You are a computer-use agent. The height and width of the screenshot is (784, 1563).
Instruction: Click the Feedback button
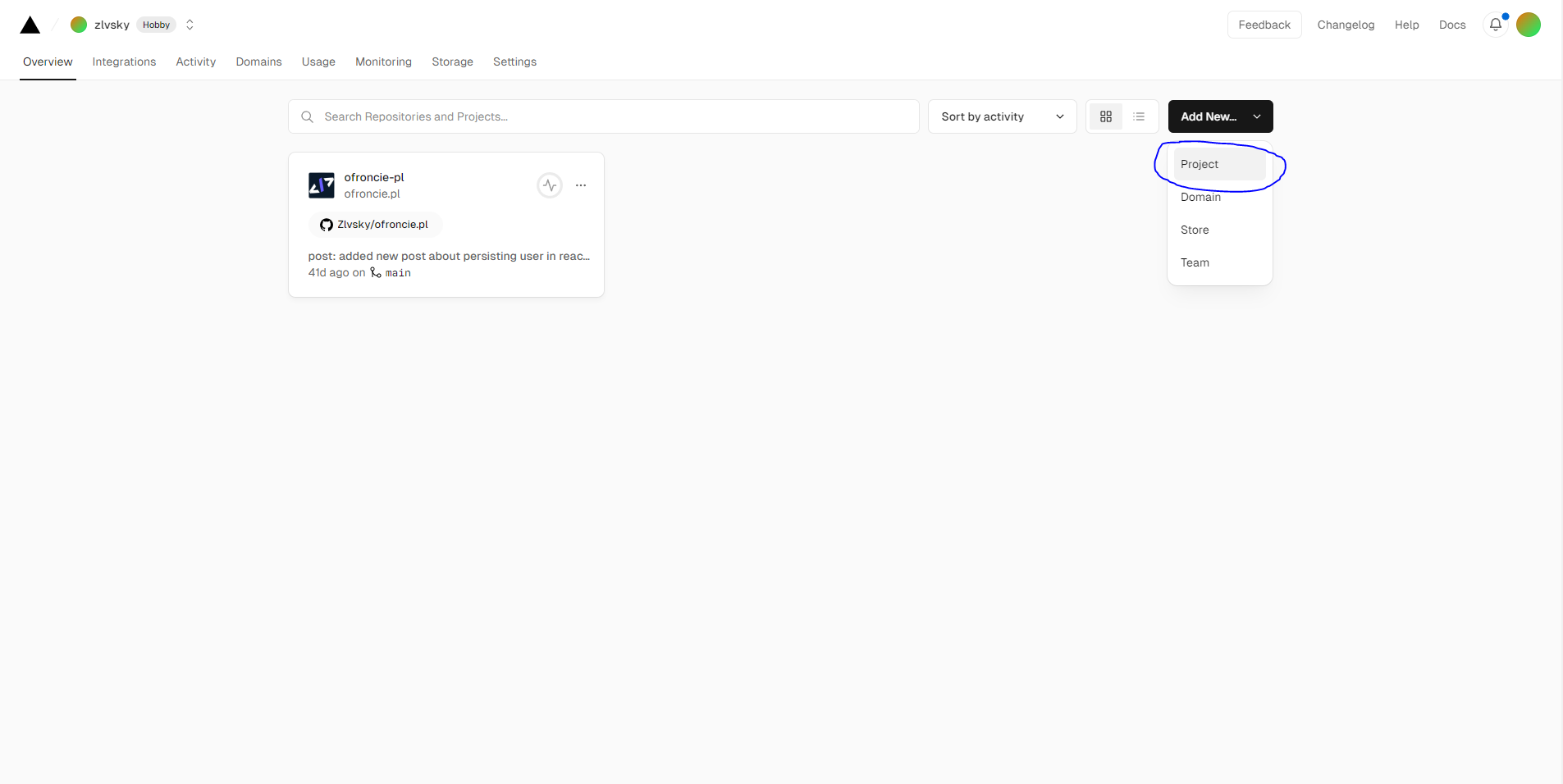tap(1264, 25)
